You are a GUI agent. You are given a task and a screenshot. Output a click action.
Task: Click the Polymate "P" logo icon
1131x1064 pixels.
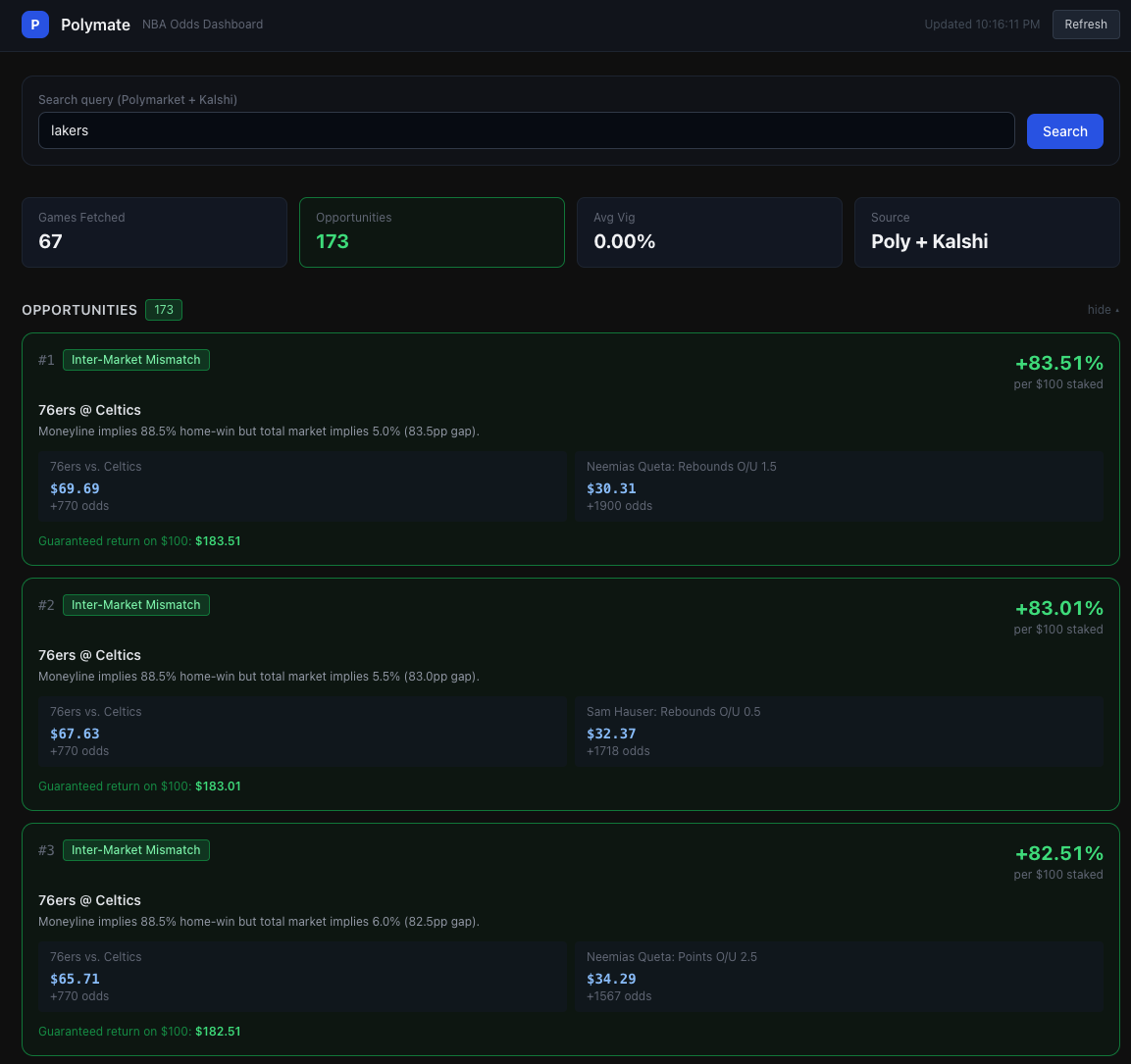tap(34, 25)
